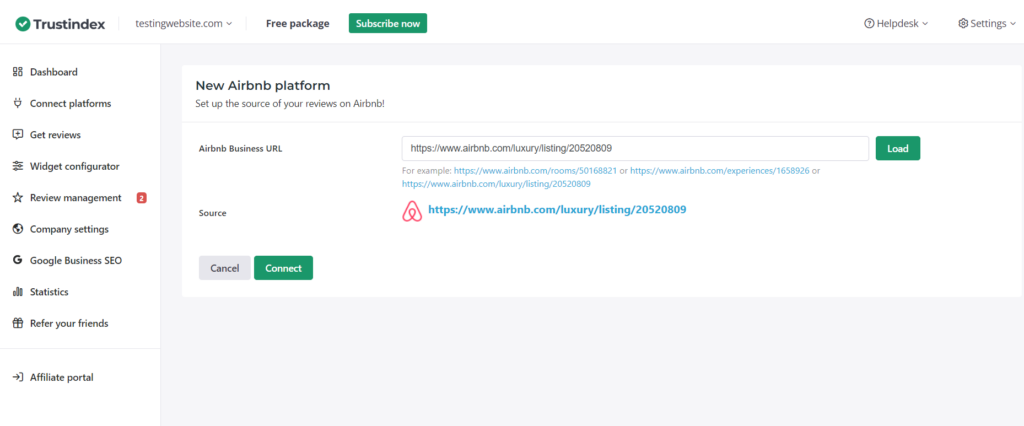
Task: Click the Subscribe now button
Action: click(387, 23)
